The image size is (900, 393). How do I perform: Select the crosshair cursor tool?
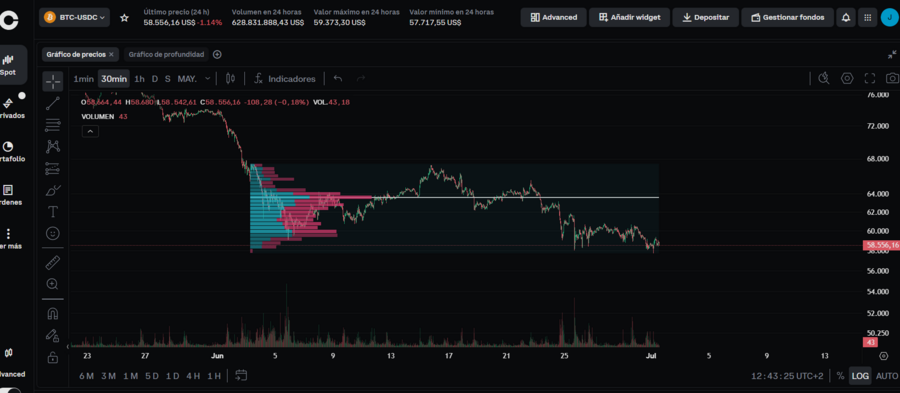[x=53, y=82]
